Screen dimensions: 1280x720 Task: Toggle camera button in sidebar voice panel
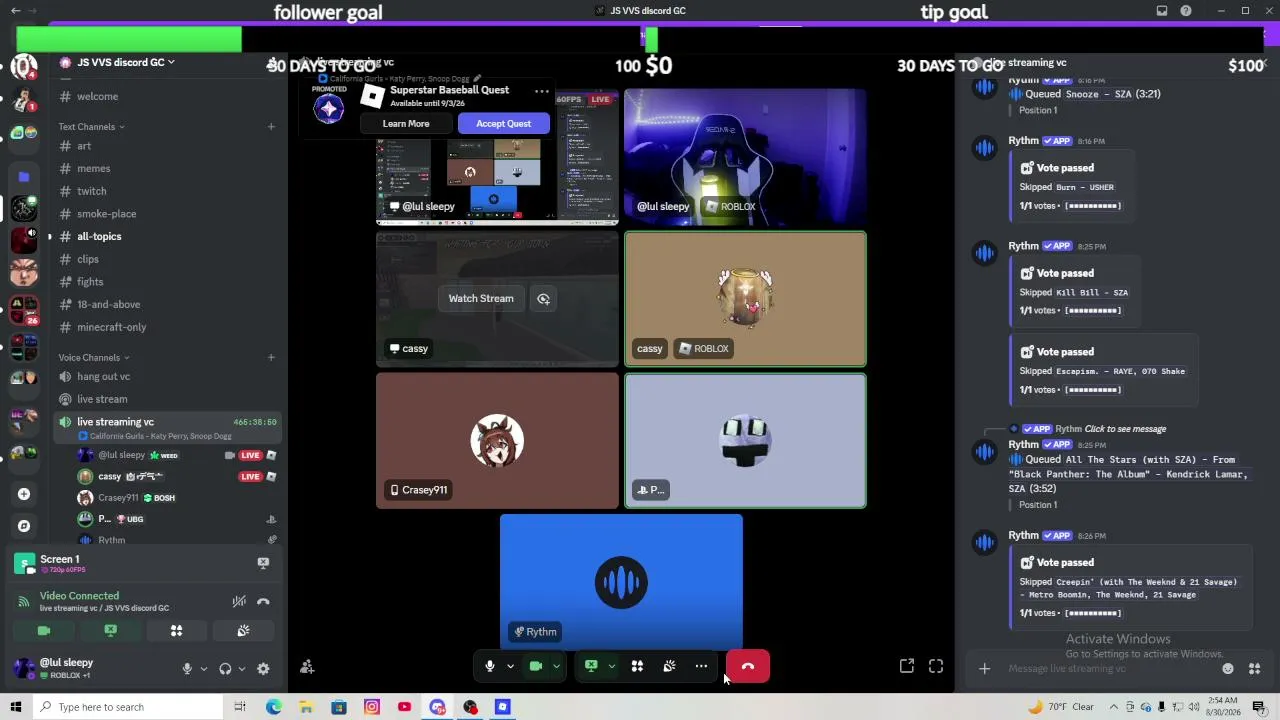[44, 631]
